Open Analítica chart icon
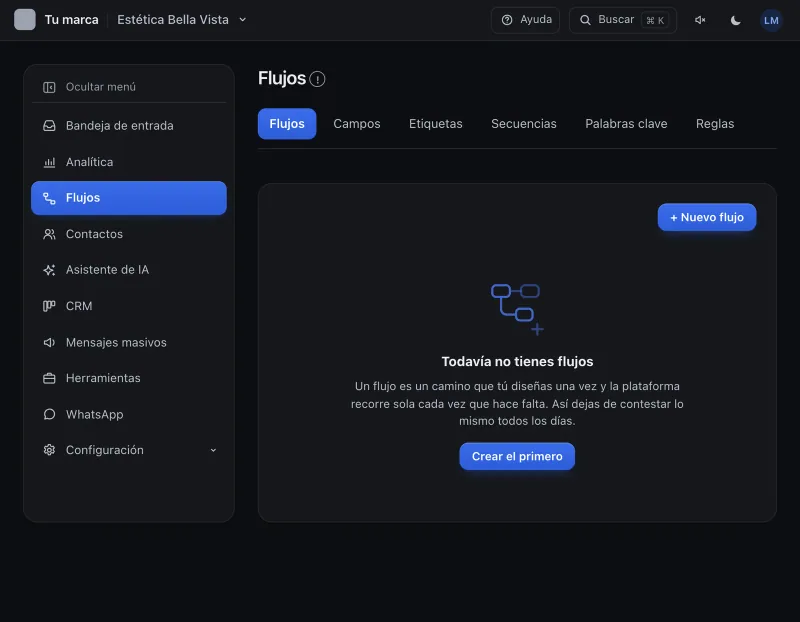Screen dimensions: 800x622 [x=49, y=162]
